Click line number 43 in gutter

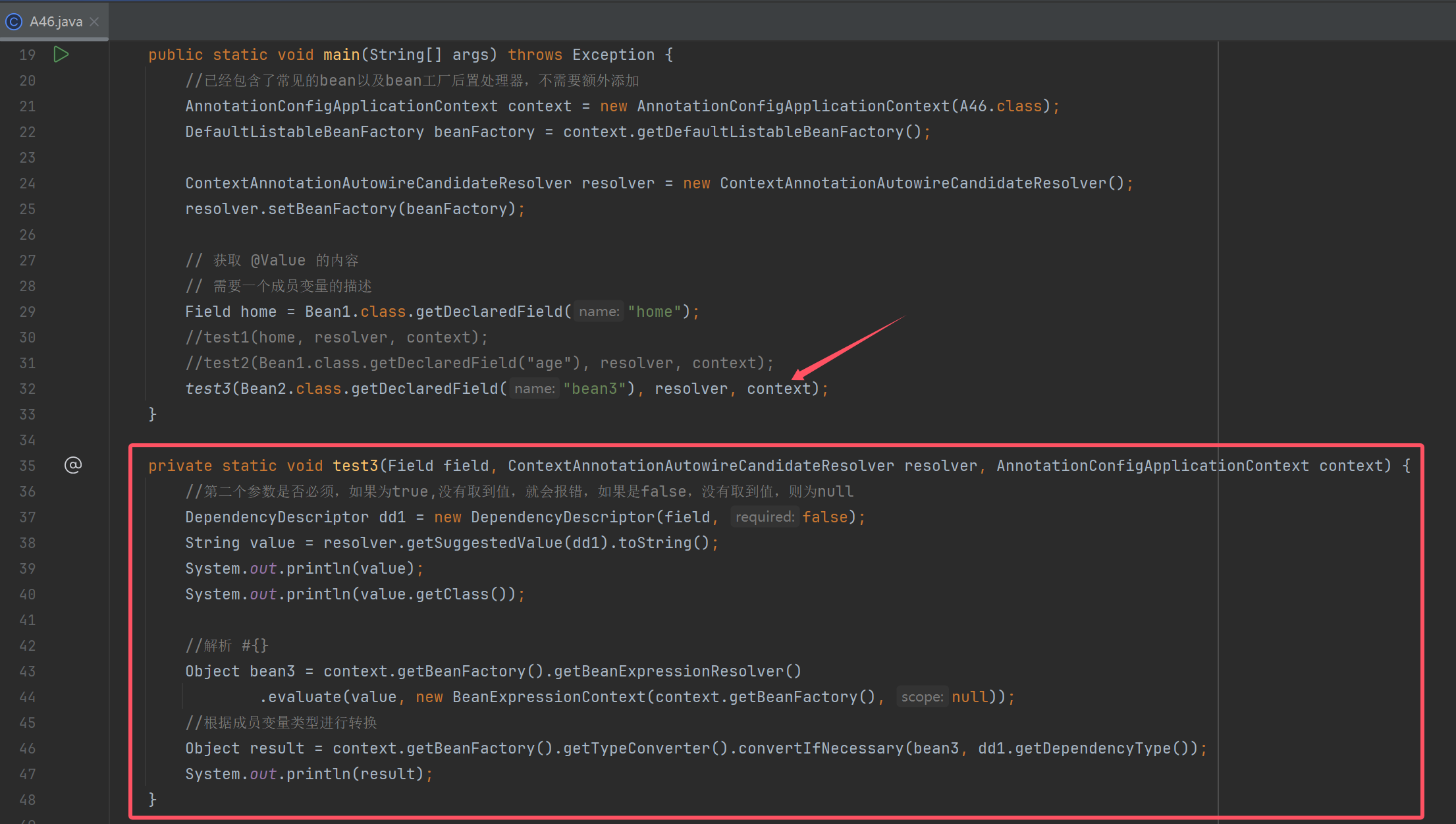[x=28, y=671]
